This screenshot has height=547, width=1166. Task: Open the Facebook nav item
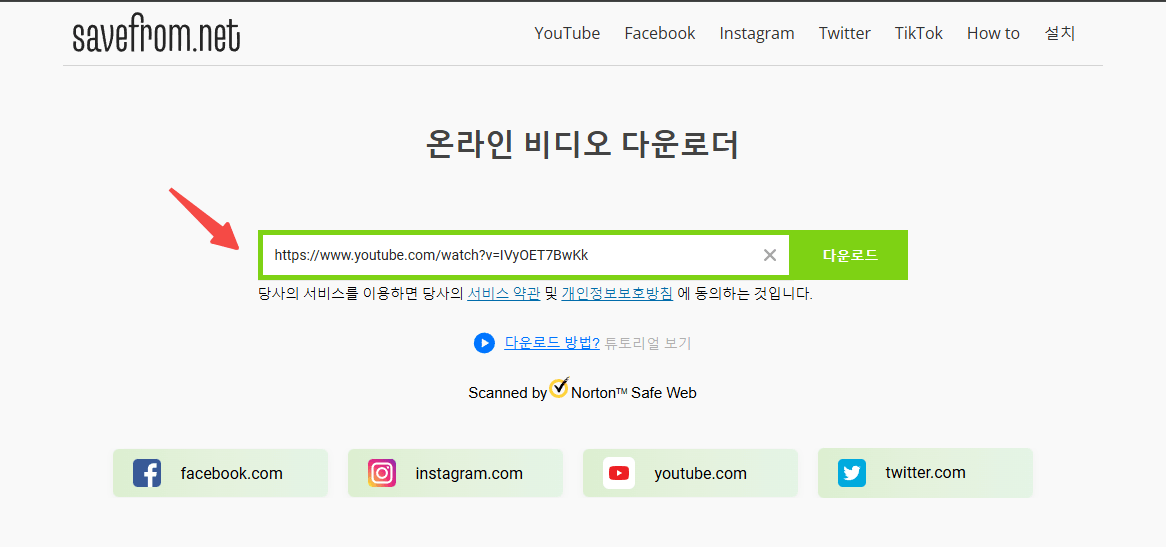click(660, 33)
